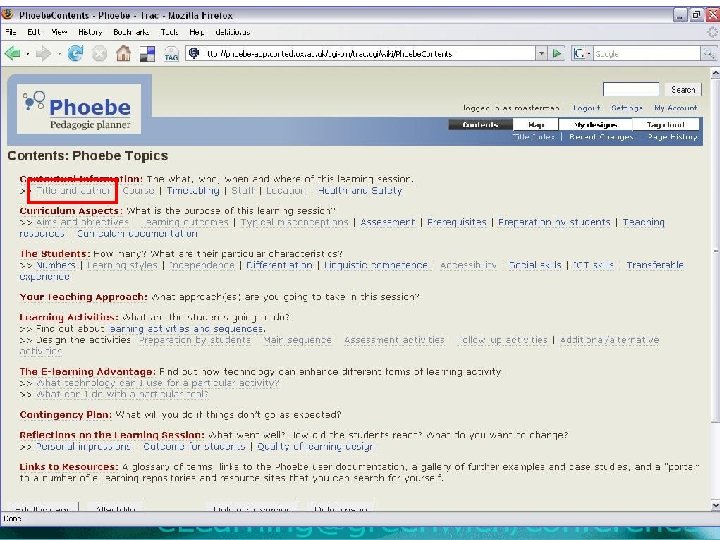The height and width of the screenshot is (540, 720).
Task: Click the greyed Stop loading icon
Action: point(99,54)
